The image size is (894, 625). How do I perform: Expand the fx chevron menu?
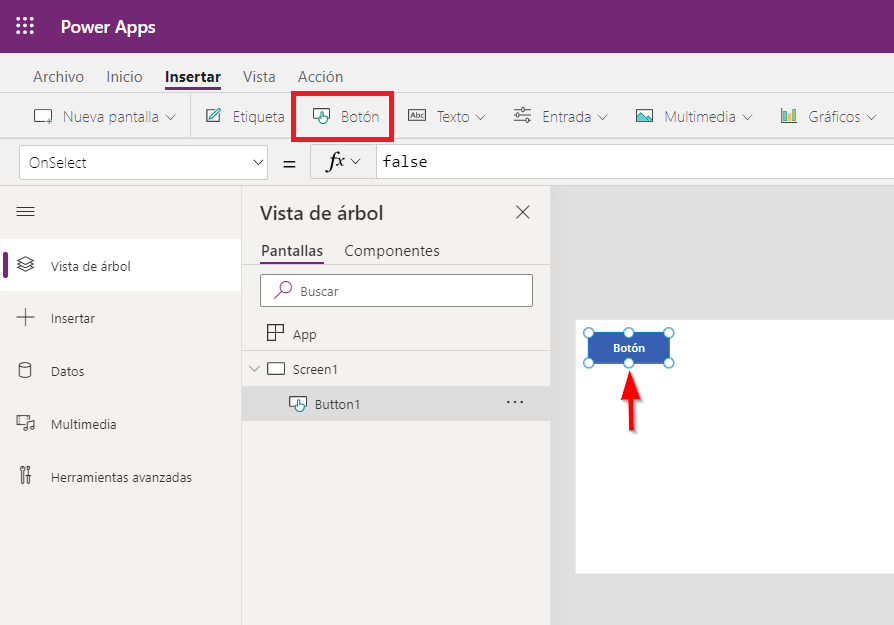[x=356, y=161]
